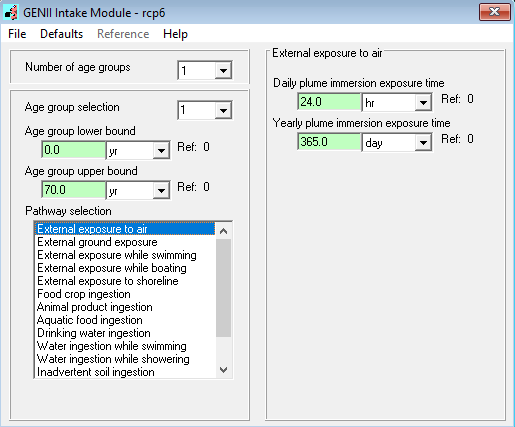Click the Age group lower bound field

[74, 150]
